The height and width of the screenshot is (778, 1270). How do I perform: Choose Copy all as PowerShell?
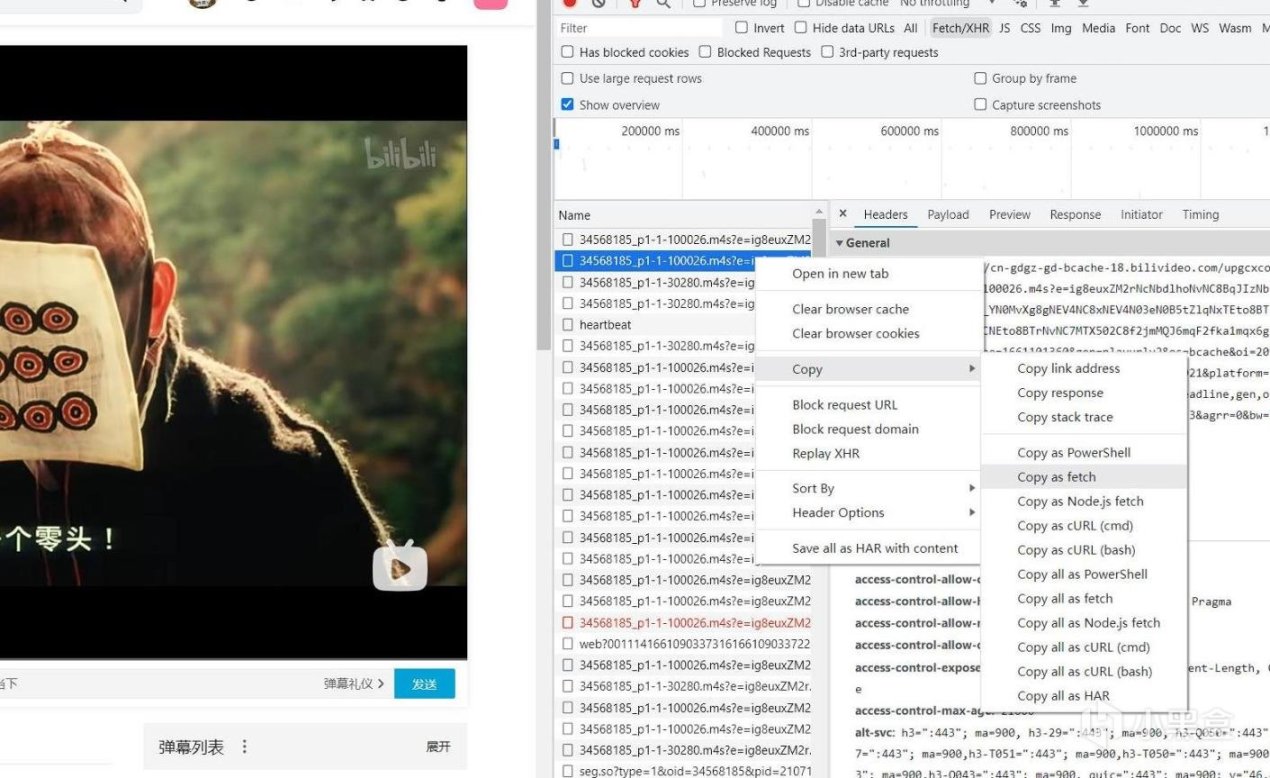[x=1084, y=574]
